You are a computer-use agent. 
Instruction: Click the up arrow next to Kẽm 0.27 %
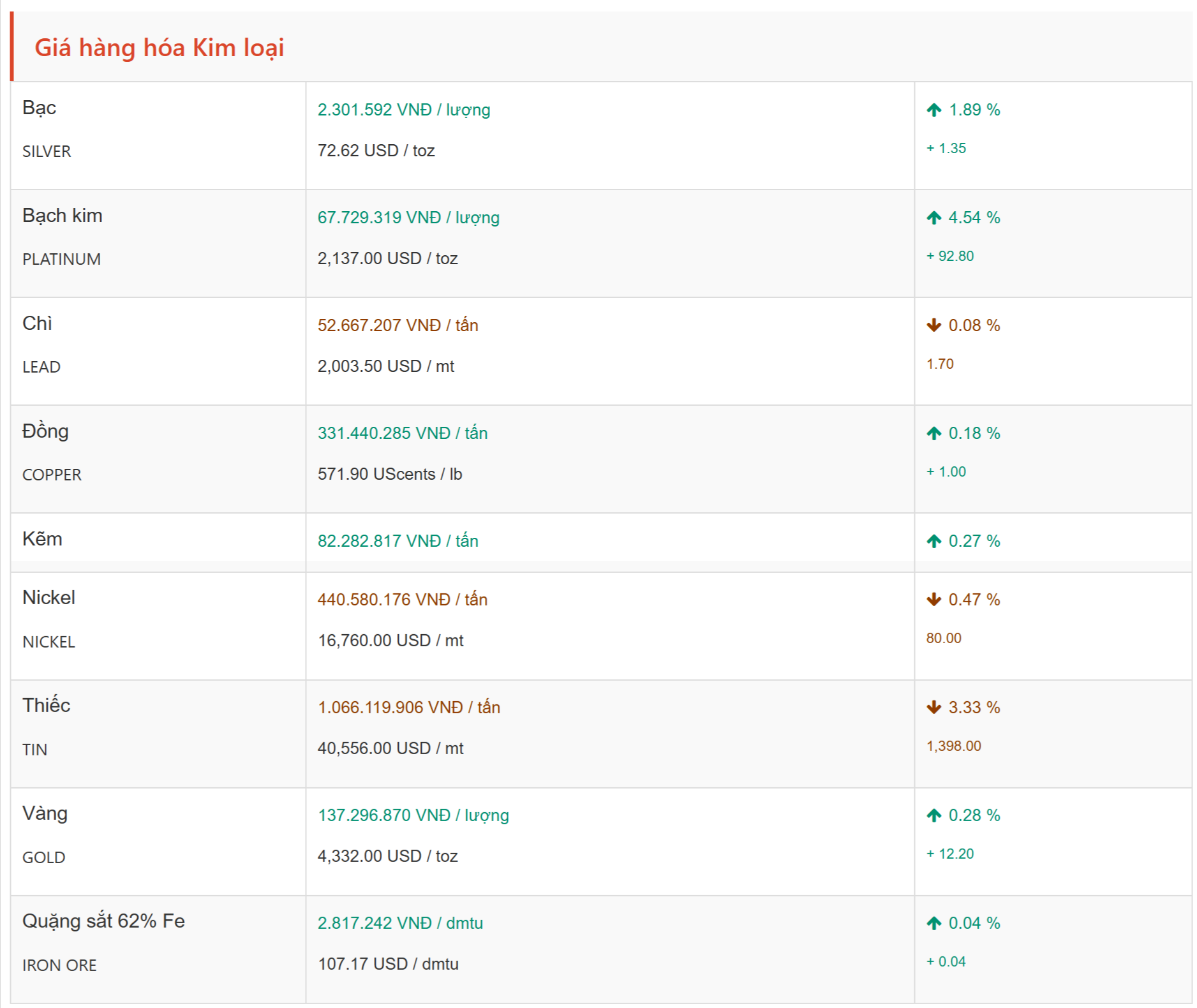[933, 542]
